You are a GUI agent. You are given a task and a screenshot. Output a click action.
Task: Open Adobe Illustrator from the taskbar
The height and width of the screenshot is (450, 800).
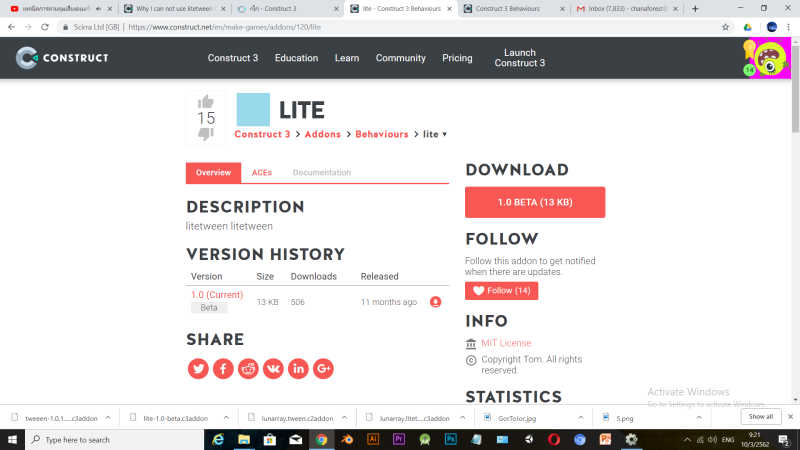click(x=373, y=439)
